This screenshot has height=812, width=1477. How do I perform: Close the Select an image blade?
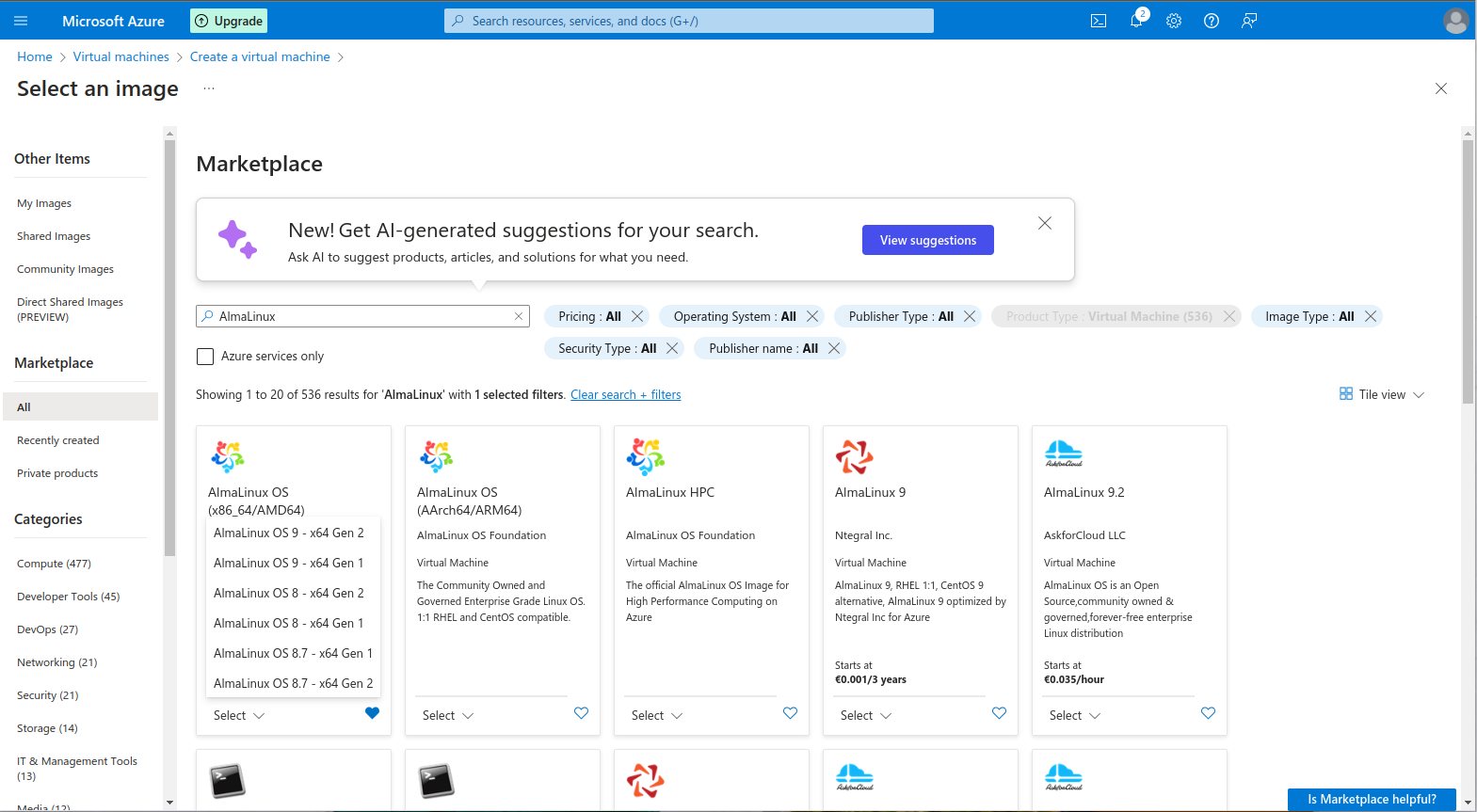[x=1441, y=88]
